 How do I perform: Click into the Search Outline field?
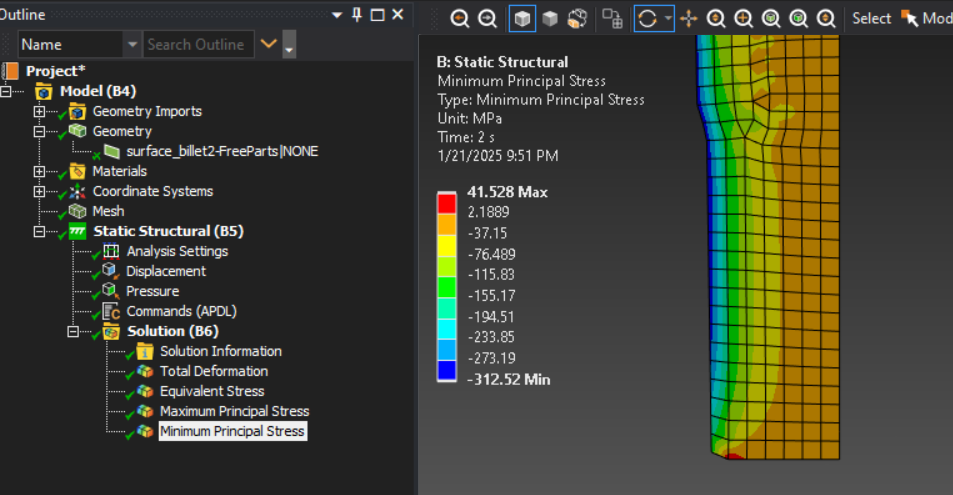click(196, 44)
